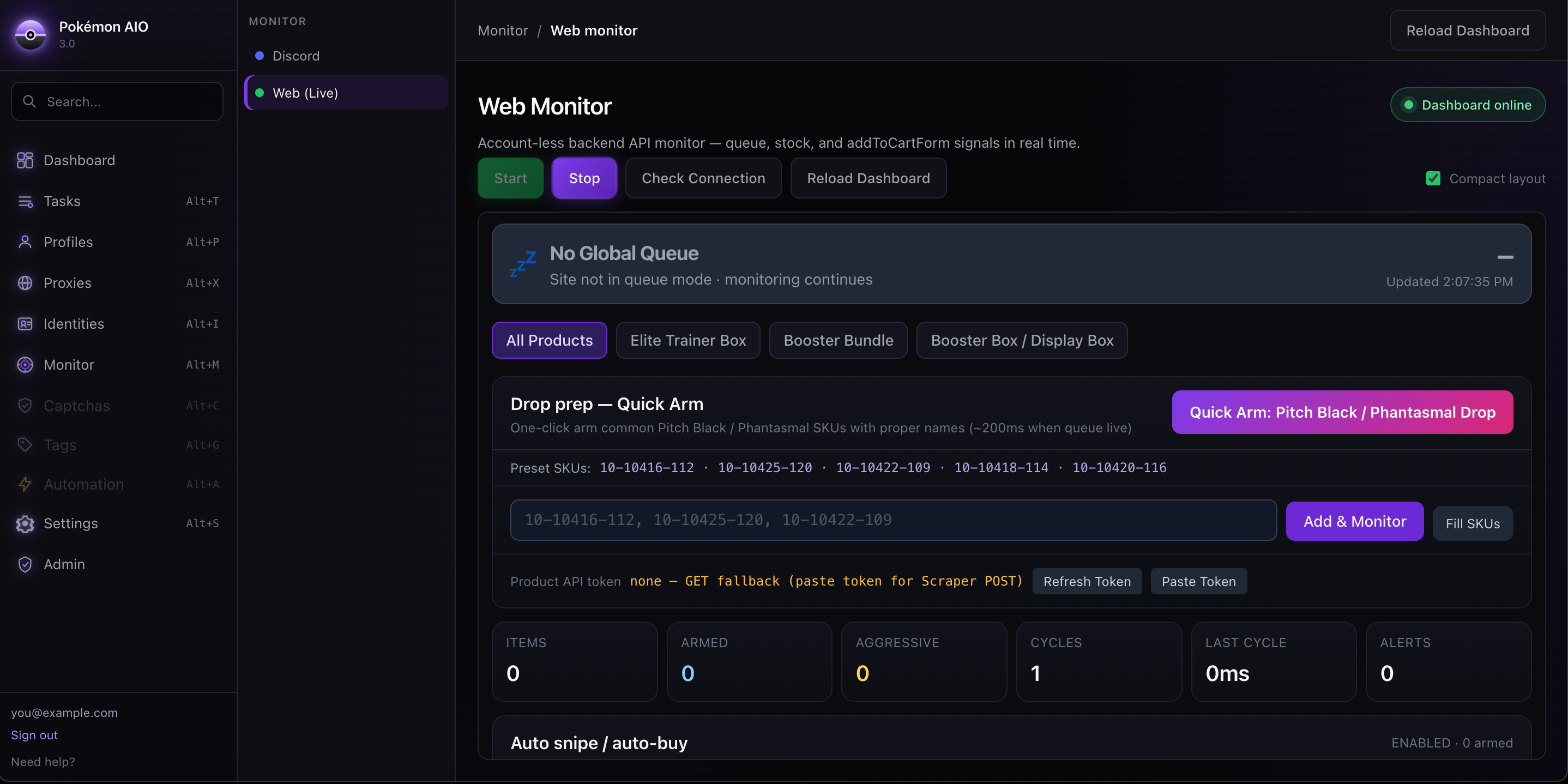
Task: Click the Settings gear icon
Action: [25, 523]
